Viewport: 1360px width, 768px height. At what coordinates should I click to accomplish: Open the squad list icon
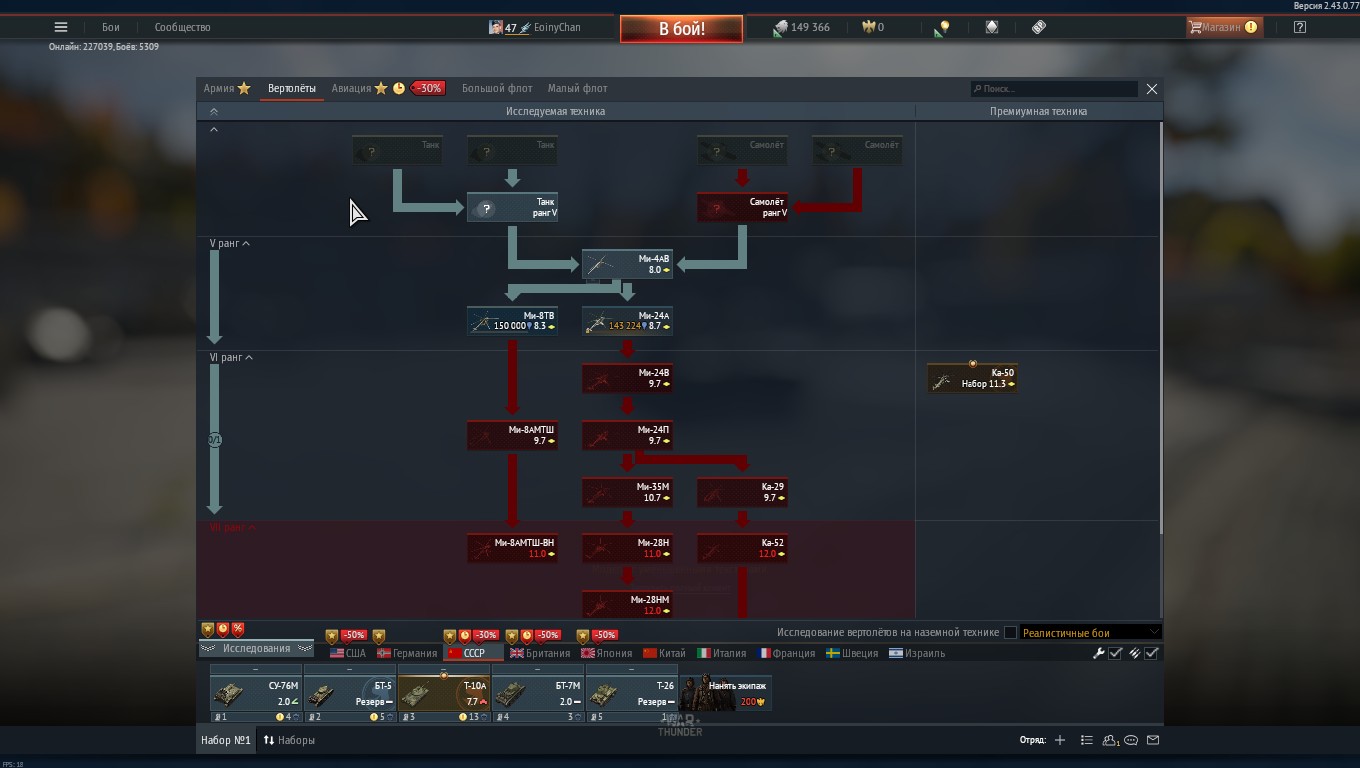[x=1087, y=740]
